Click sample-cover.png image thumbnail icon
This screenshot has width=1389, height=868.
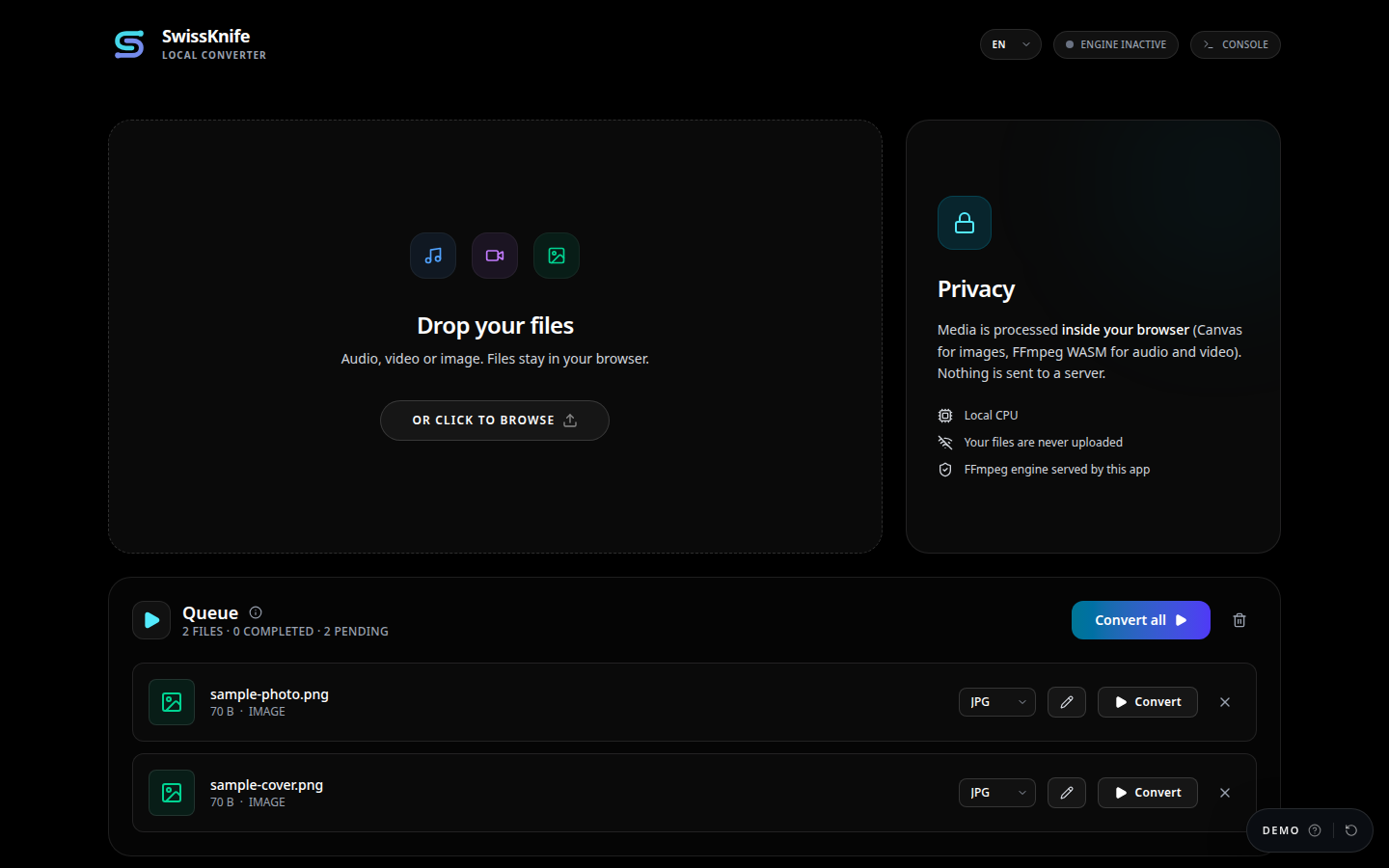[x=172, y=793]
